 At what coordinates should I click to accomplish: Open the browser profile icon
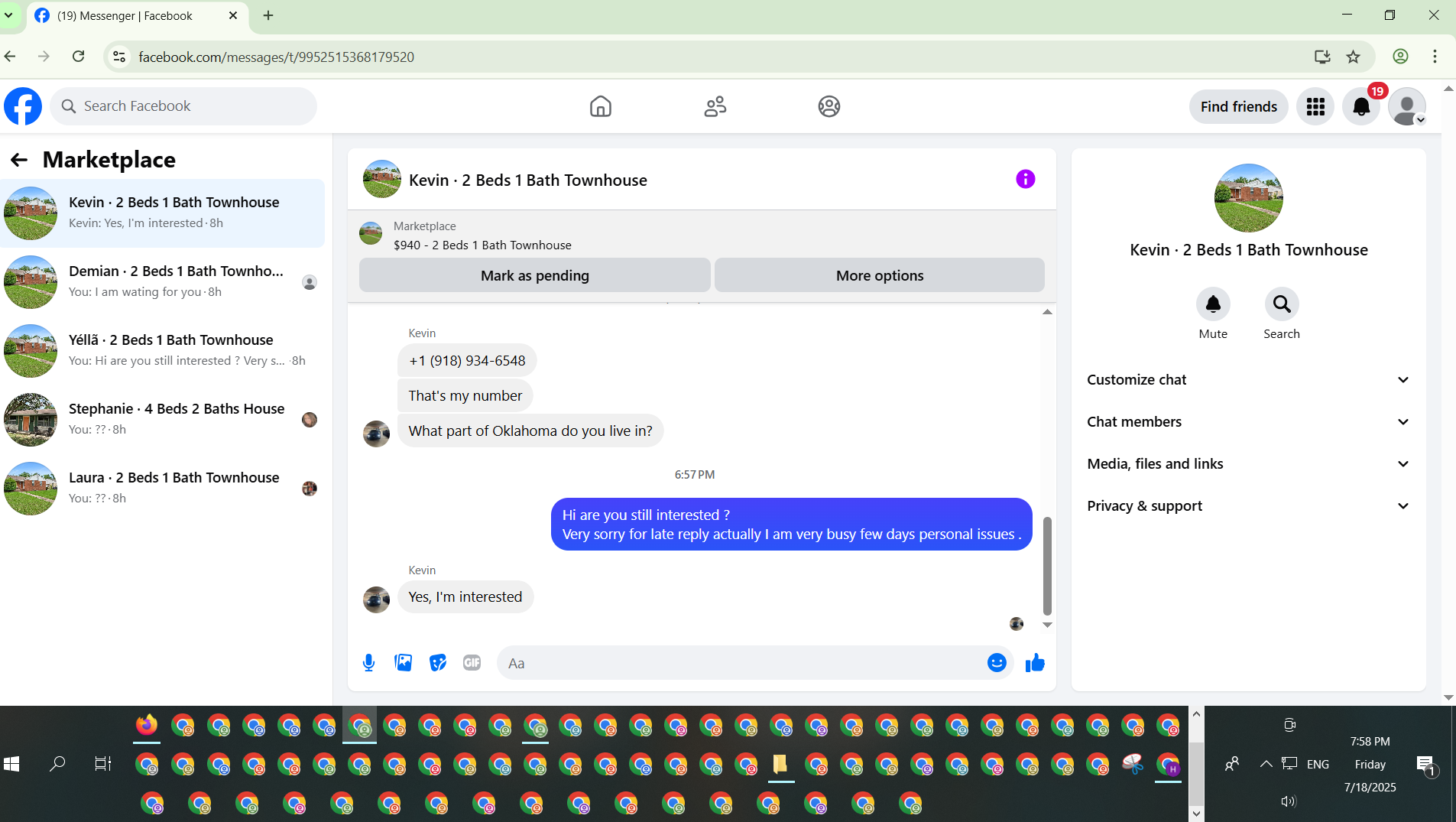click(x=1400, y=57)
